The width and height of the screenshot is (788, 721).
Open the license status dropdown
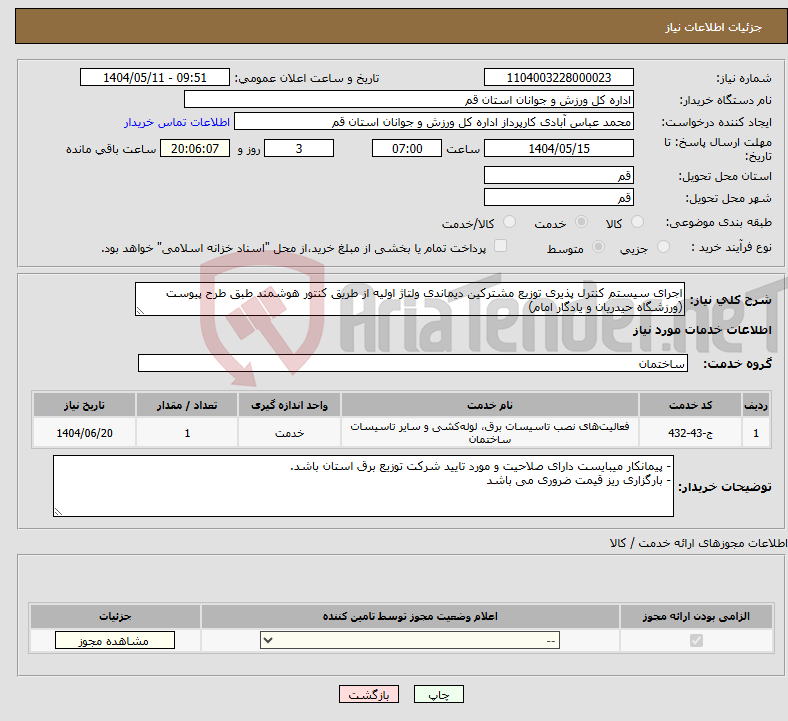(x=410, y=640)
